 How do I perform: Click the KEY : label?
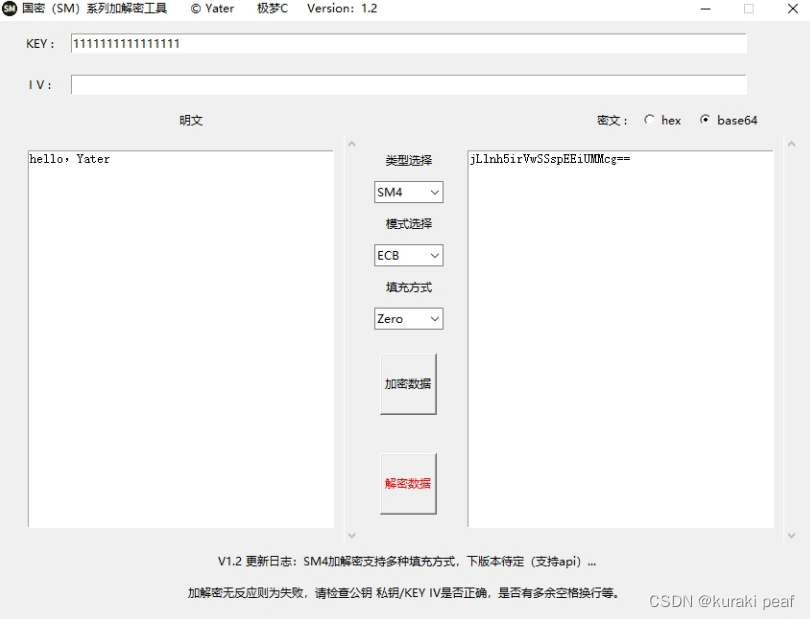[x=40, y=44]
